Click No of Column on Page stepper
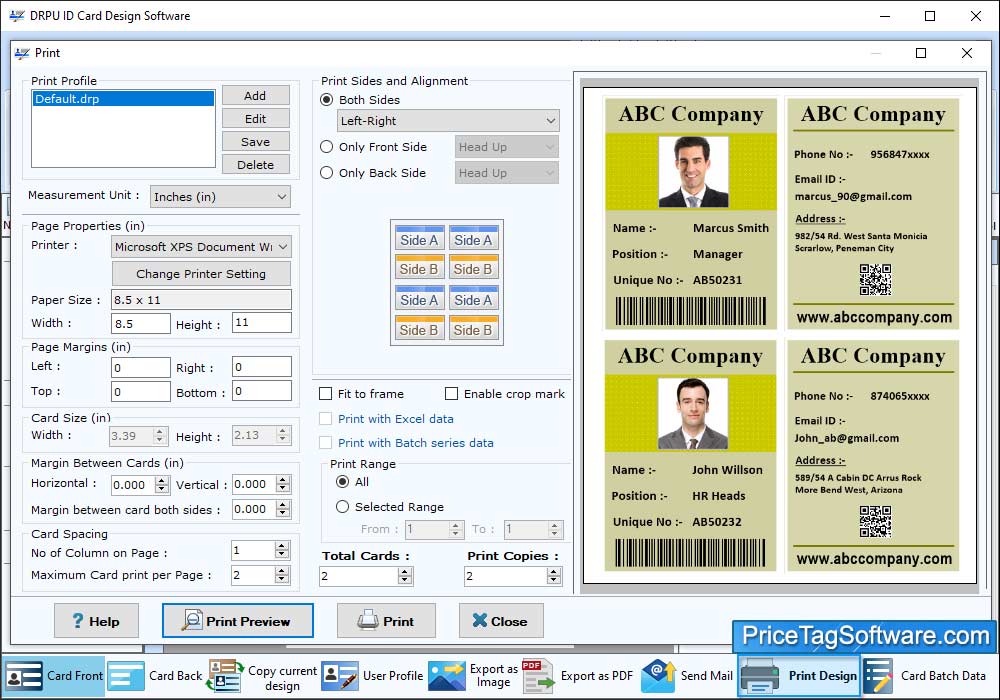Image resolution: width=1000 pixels, height=700 pixels. (282, 550)
